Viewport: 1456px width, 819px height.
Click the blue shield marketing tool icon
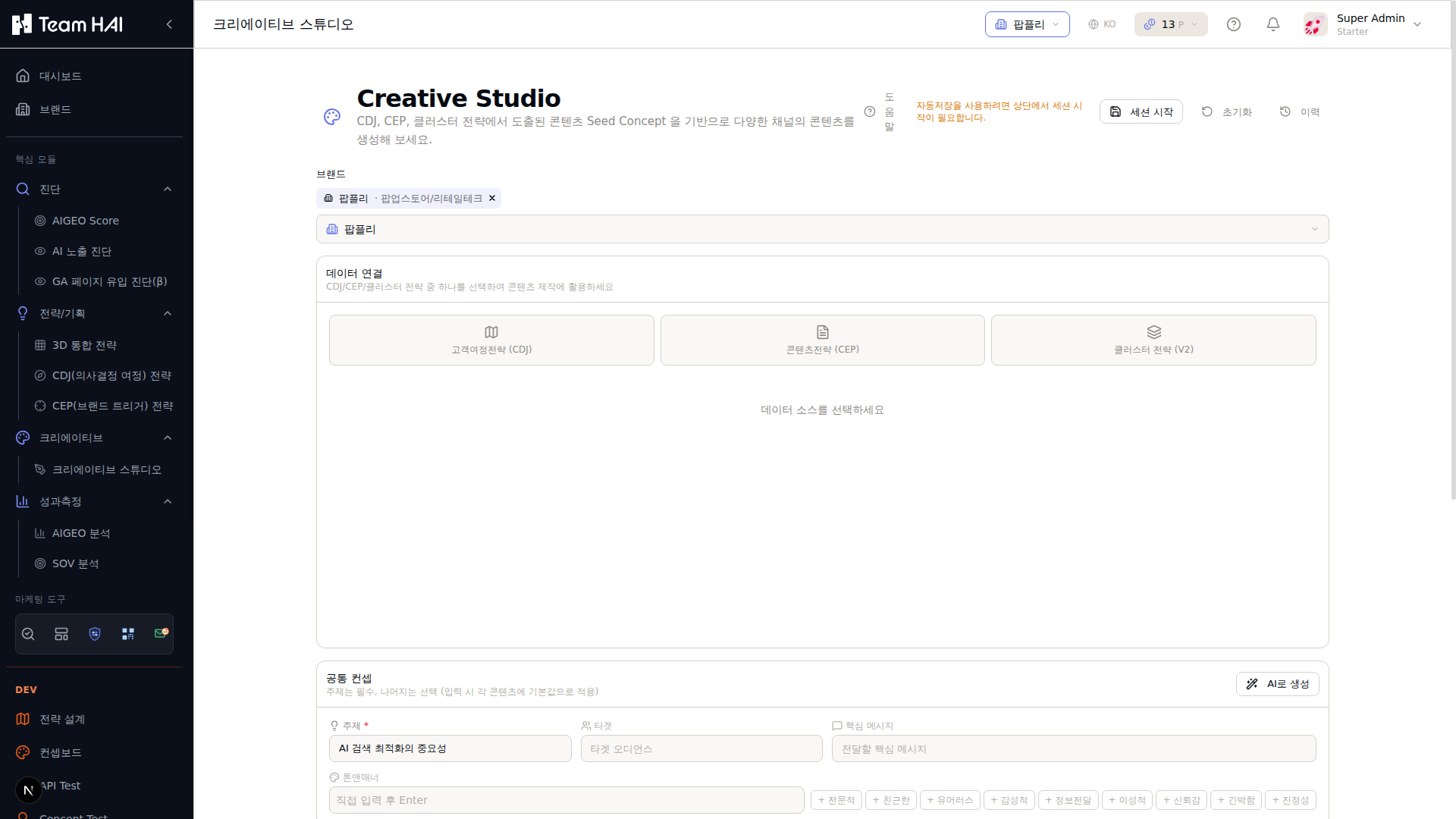click(95, 634)
